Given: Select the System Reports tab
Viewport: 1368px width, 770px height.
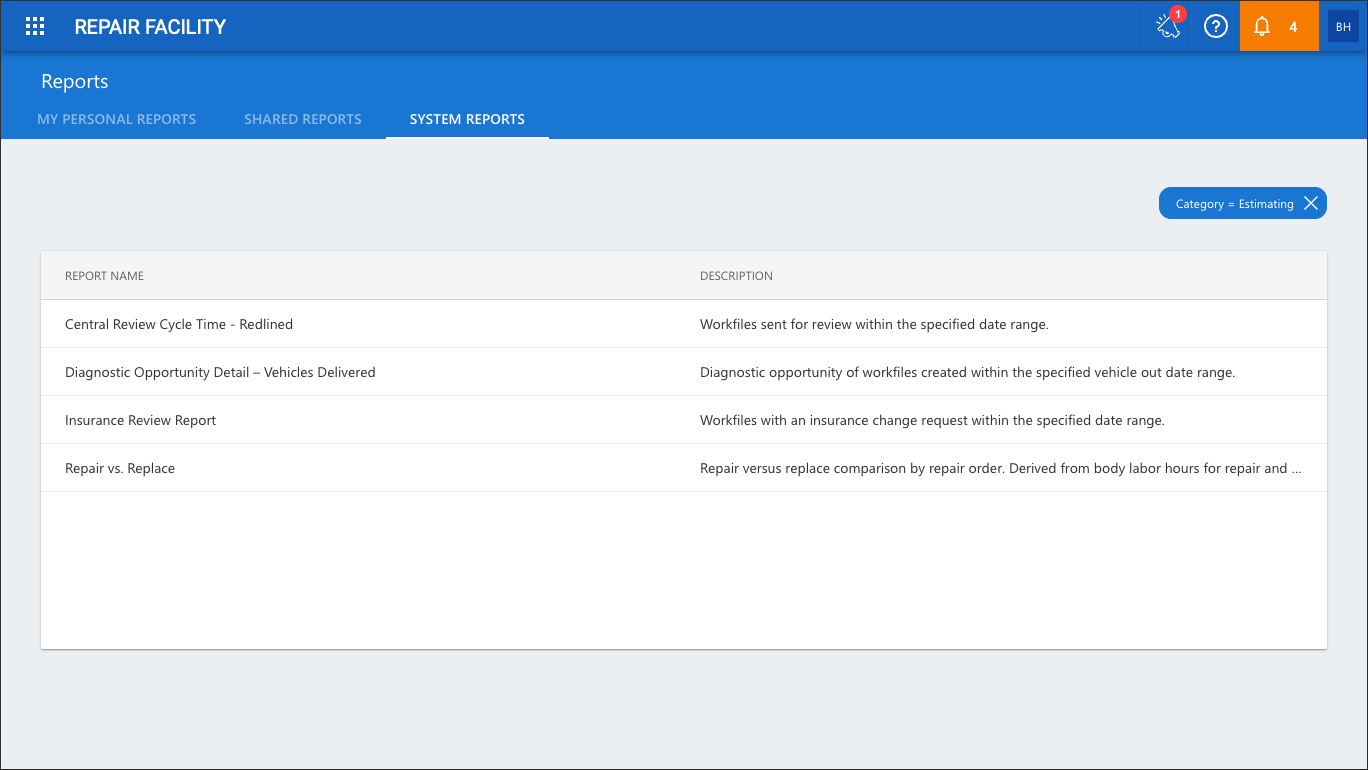Looking at the screenshot, I should click(467, 119).
